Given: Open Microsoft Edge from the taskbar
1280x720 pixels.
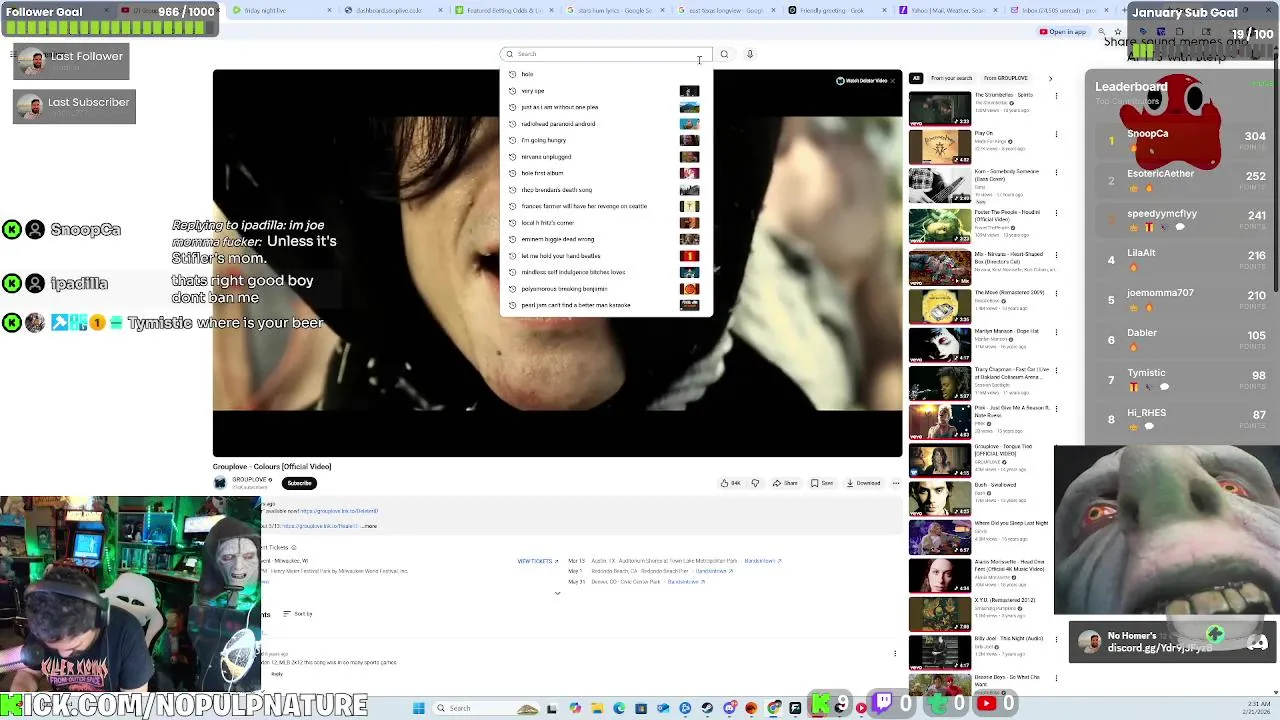Looking at the screenshot, I should click(619, 708).
